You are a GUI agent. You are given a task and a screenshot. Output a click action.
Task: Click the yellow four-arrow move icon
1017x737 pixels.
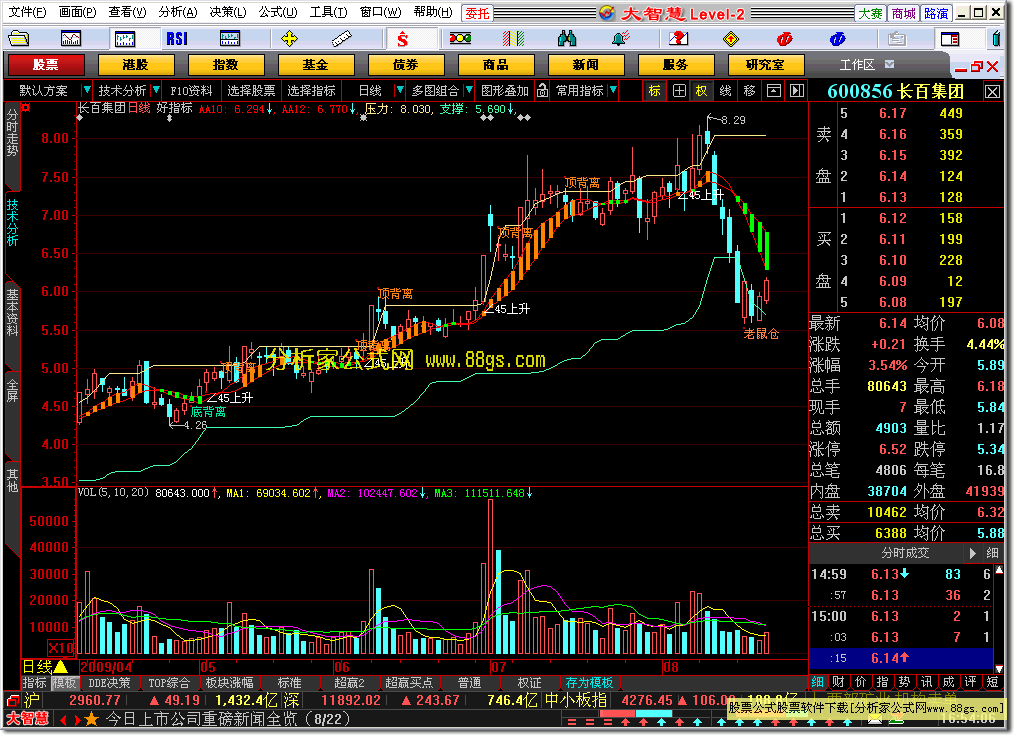pyautogui.click(x=289, y=39)
